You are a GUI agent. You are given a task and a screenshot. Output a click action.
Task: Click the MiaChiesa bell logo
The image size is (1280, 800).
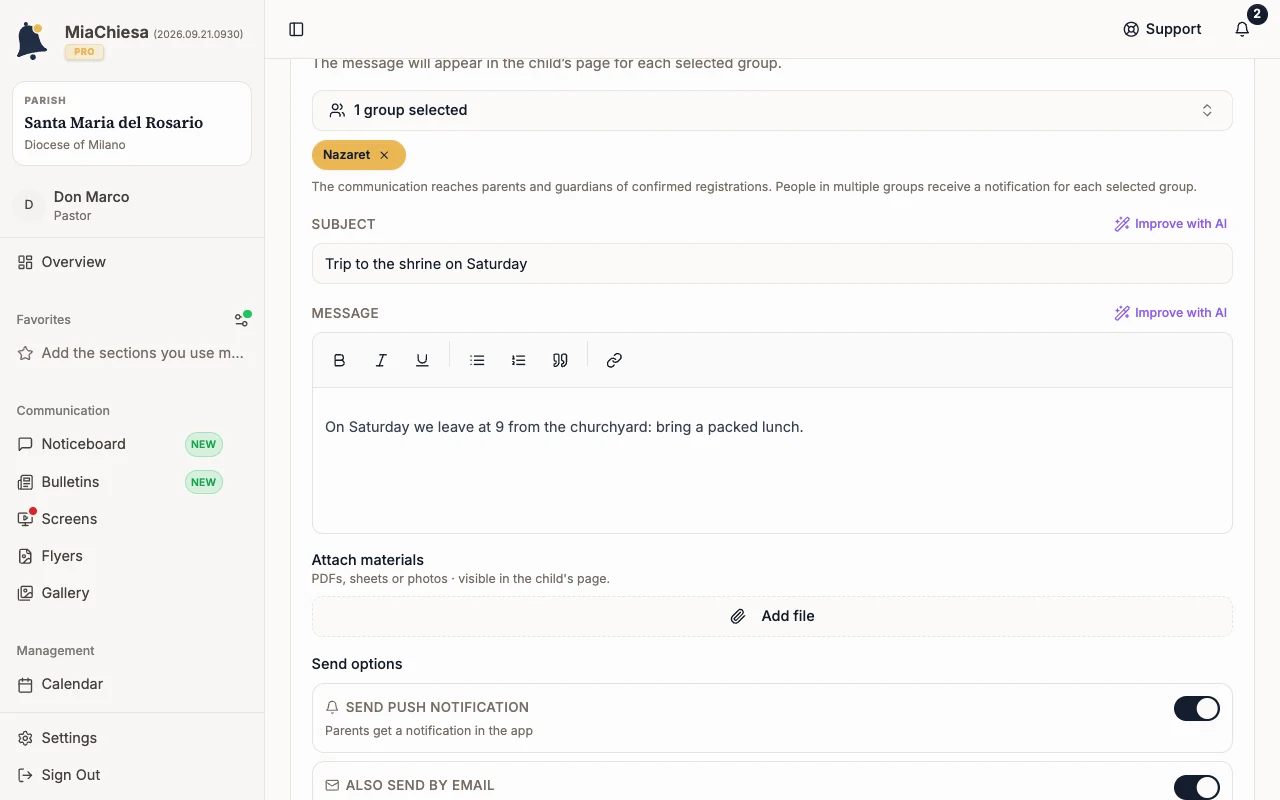[32, 41]
